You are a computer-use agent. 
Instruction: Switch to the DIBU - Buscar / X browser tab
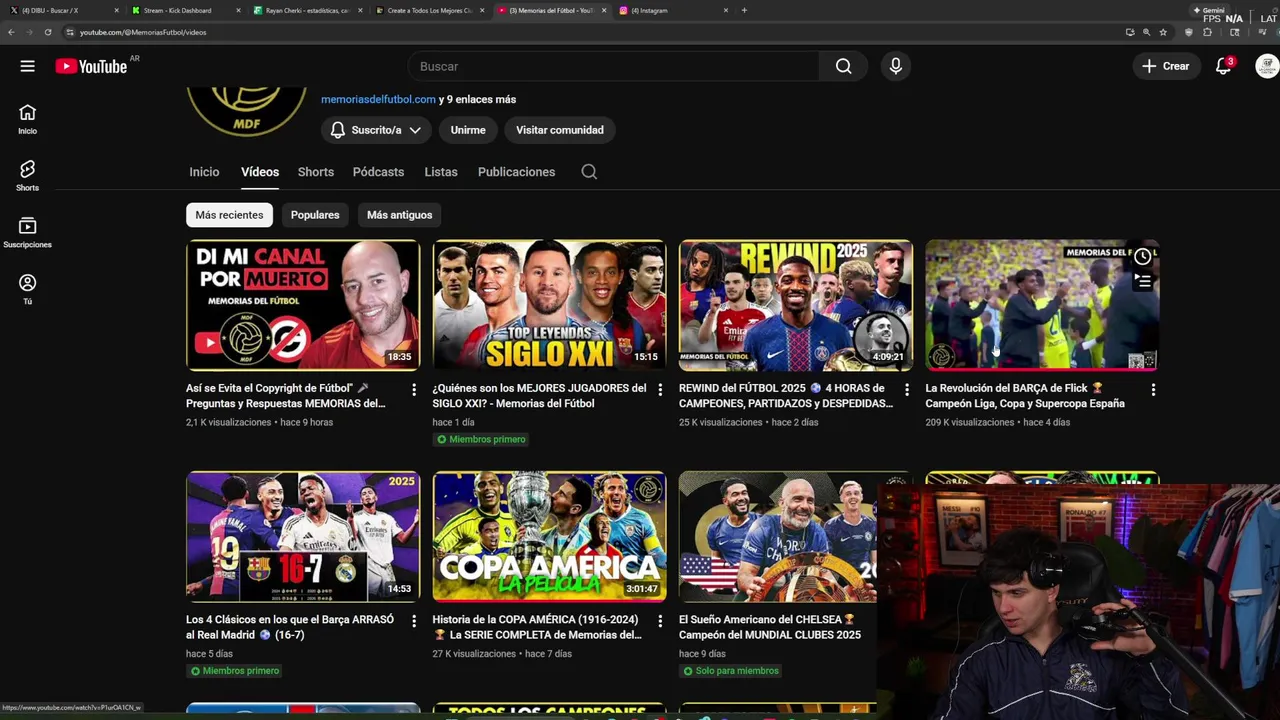[62, 10]
